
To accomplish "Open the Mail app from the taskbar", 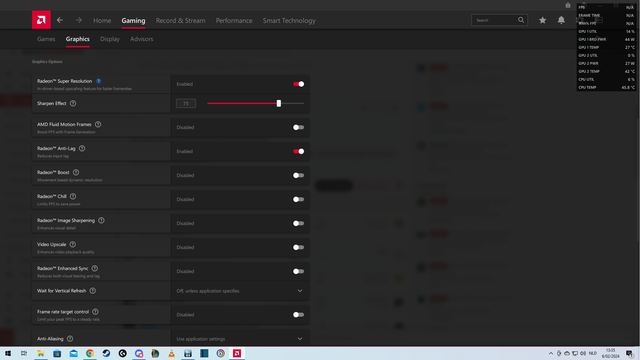I will [73, 353].
